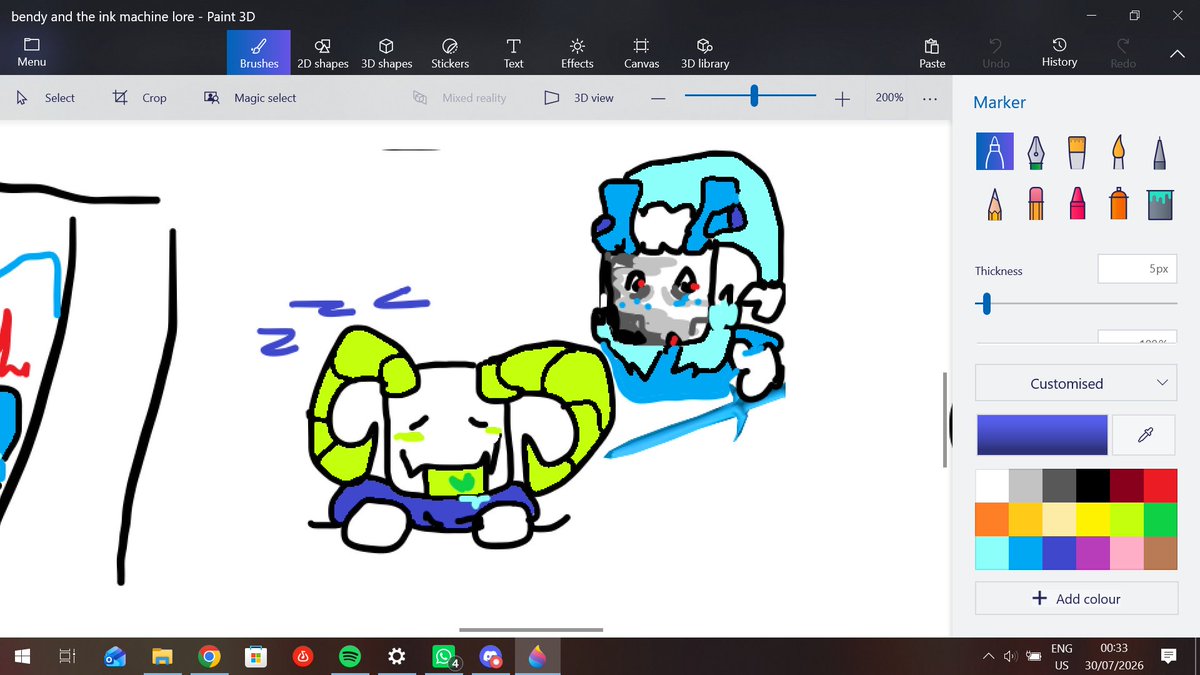Collapse the ribbon with the chevron
The image size is (1200, 675).
[x=1176, y=53]
